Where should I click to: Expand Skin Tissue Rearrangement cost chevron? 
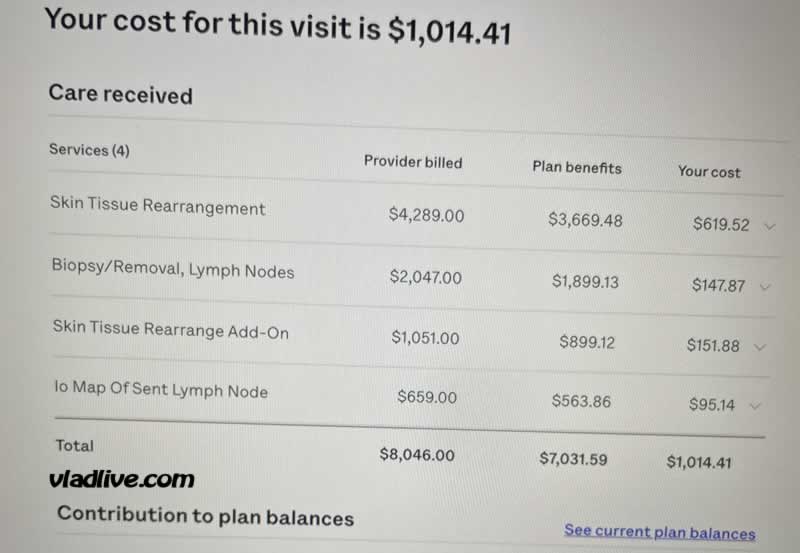click(769, 226)
